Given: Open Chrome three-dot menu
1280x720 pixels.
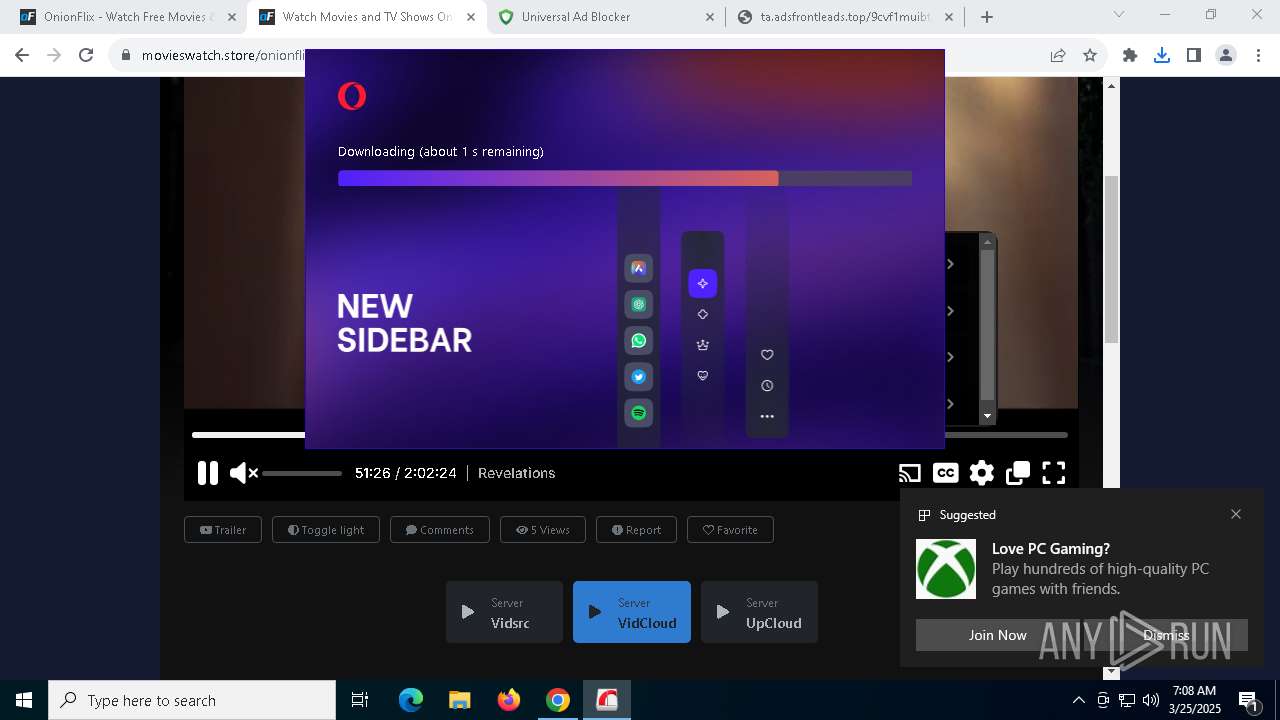Looking at the screenshot, I should click(x=1258, y=56).
